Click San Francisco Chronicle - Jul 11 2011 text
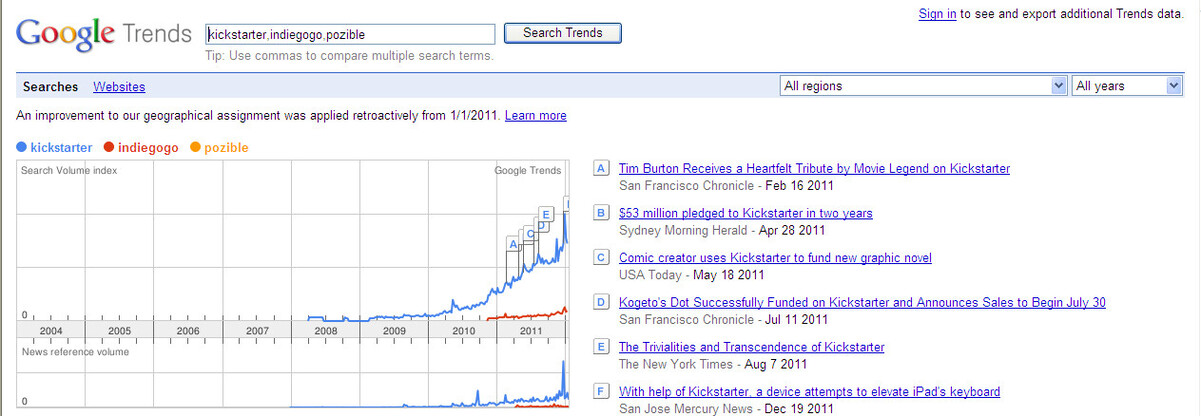The height and width of the screenshot is (416, 1201). (x=724, y=319)
